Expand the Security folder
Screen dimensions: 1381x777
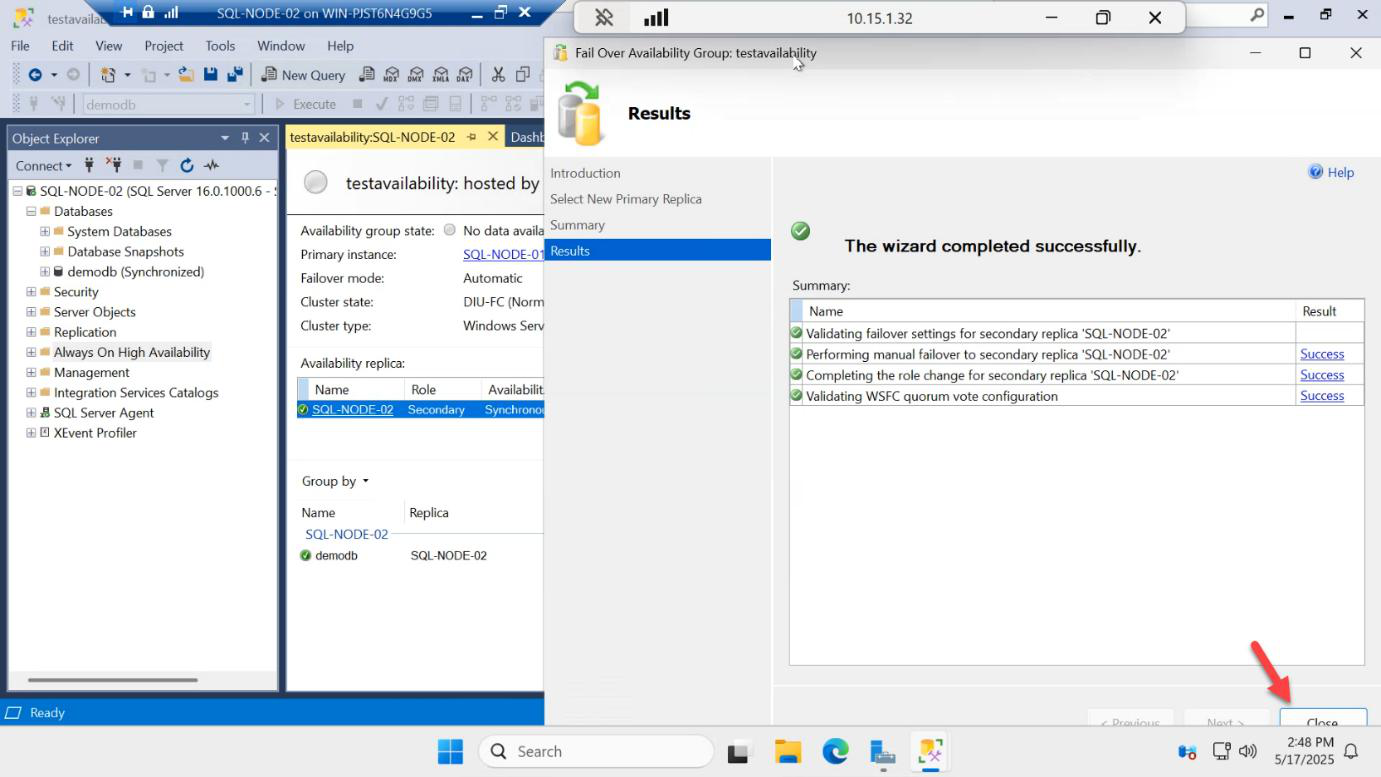[31, 292]
